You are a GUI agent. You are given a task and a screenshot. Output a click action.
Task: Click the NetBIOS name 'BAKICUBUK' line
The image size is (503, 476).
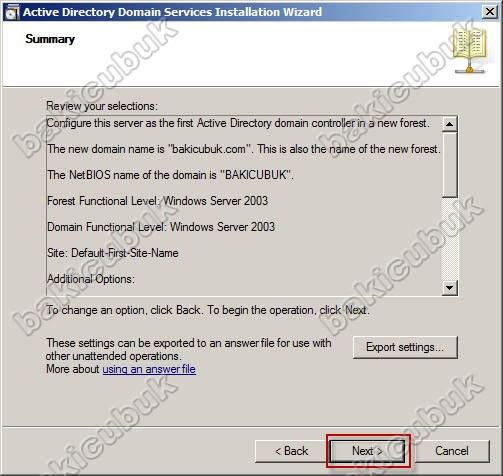click(170, 175)
